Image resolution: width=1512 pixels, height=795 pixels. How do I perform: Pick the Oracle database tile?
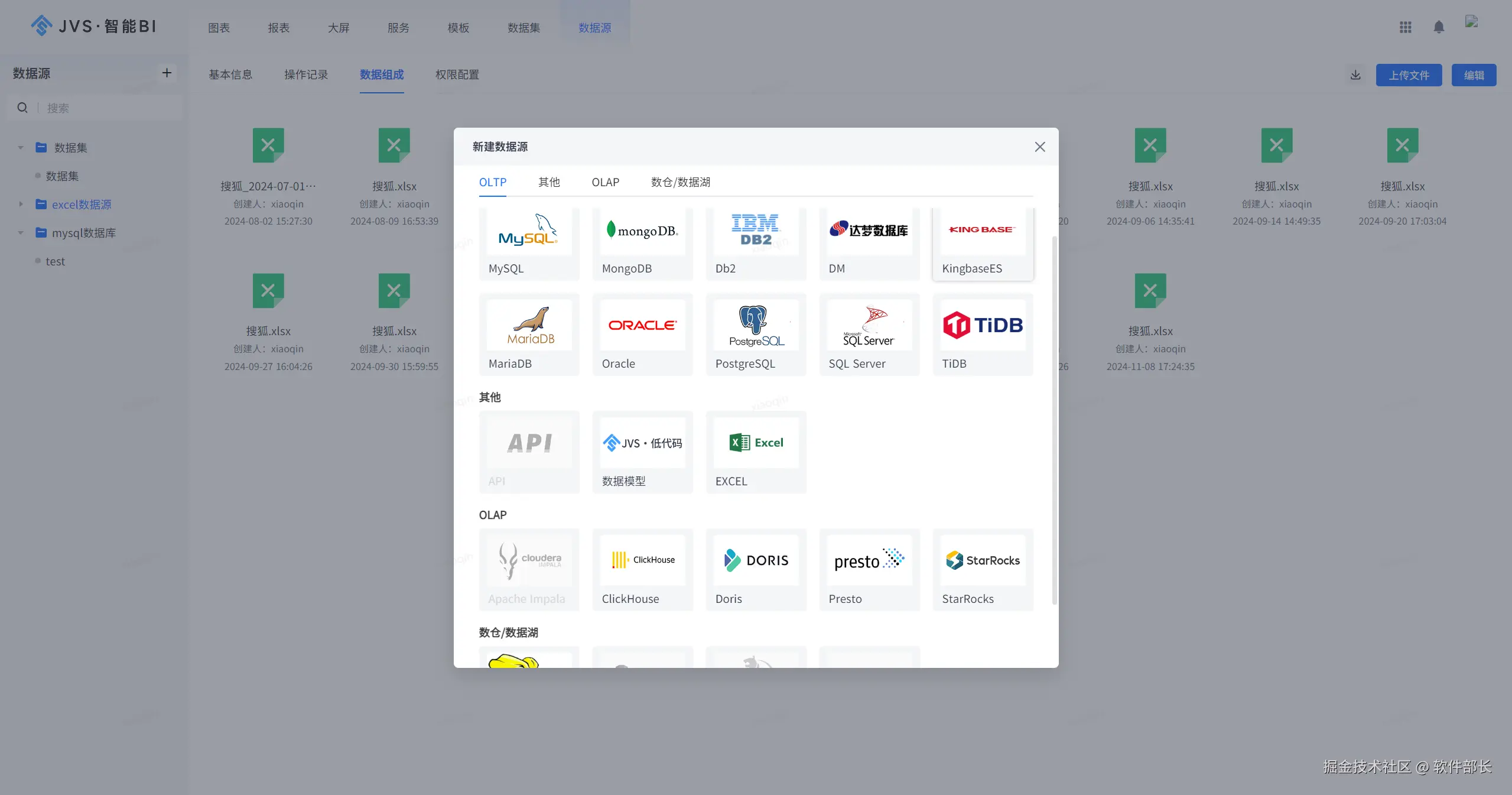click(642, 326)
